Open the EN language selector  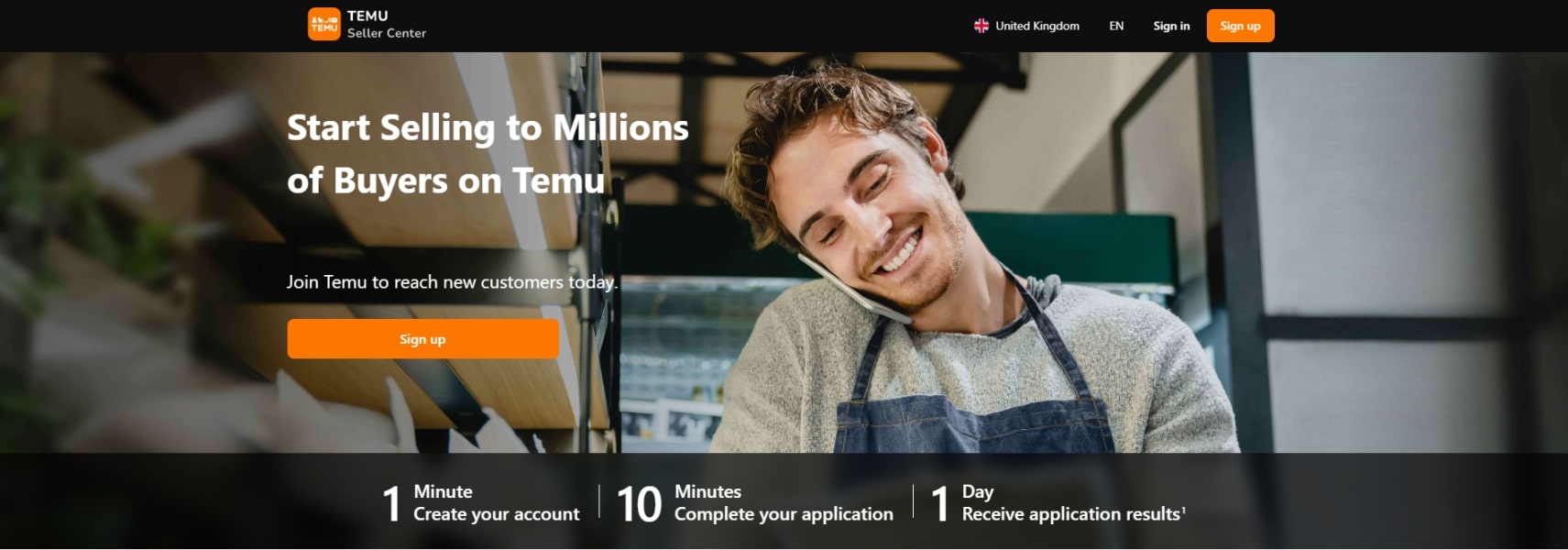[1116, 26]
